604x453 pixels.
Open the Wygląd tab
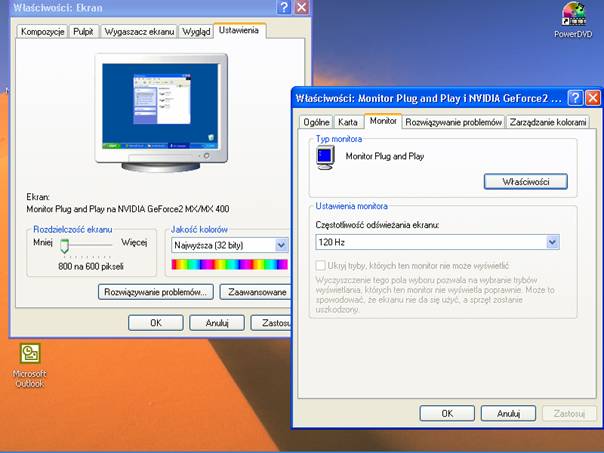pos(196,32)
